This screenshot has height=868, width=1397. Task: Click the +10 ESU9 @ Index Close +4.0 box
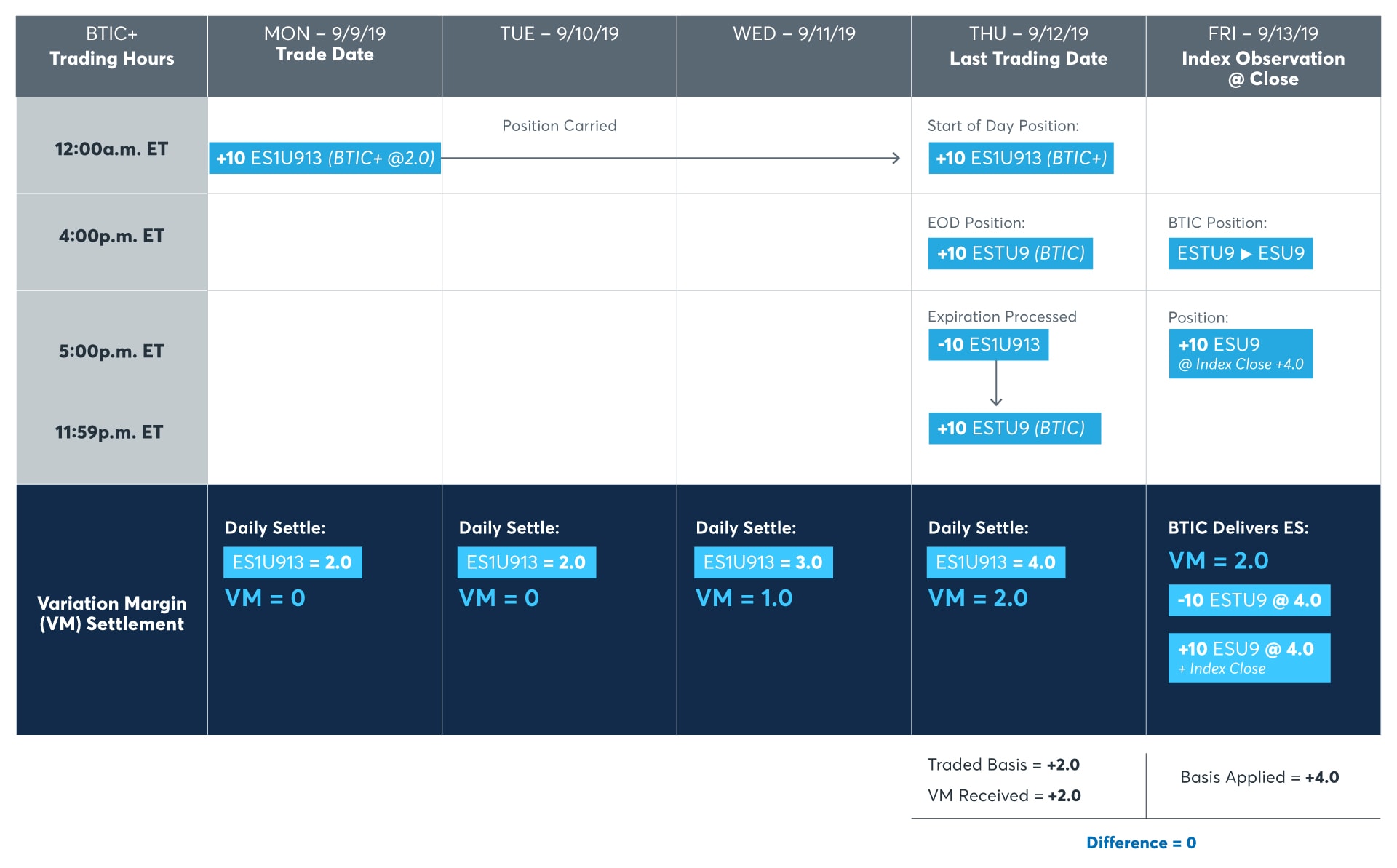click(x=1240, y=354)
